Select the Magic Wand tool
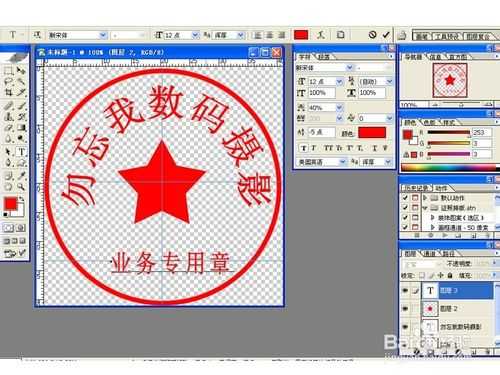500x375 pixels. (21, 81)
